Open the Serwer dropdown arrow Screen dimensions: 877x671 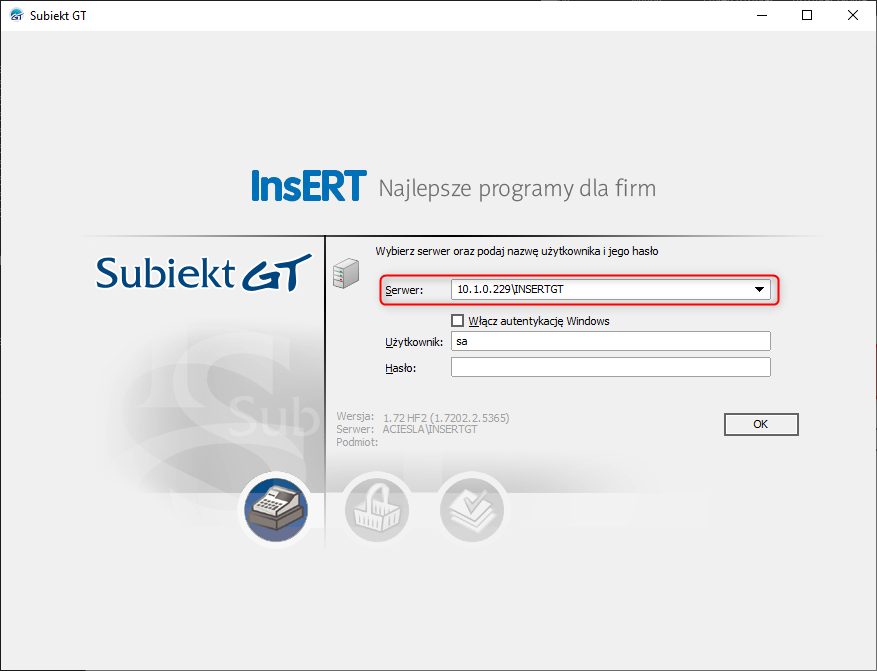[759, 290]
